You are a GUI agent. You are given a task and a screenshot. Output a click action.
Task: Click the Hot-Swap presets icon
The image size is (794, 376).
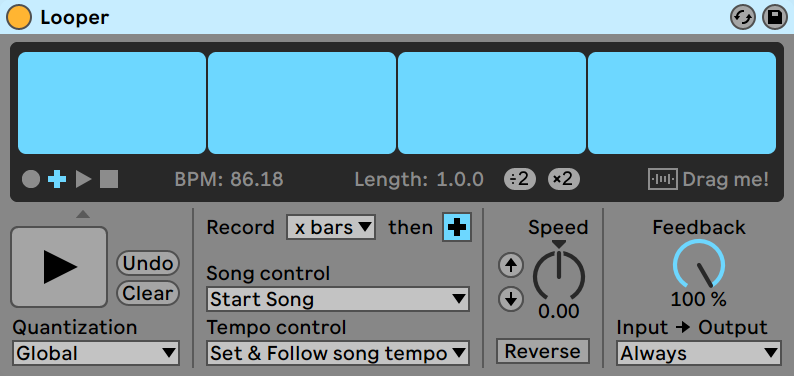click(742, 18)
